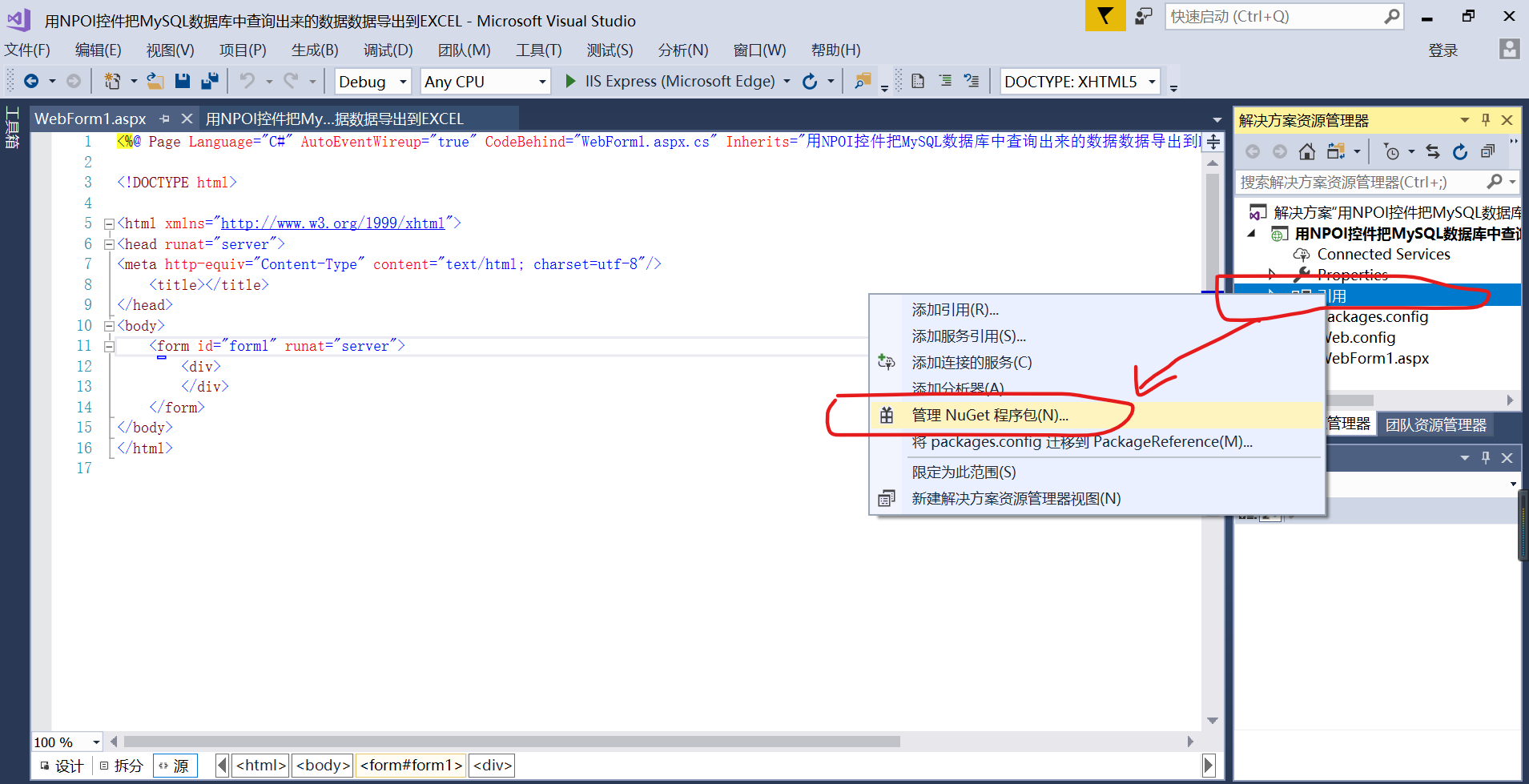Viewport: 1529px width, 784px height.
Task: Click the New Project toolbar icon
Action: 112,80
